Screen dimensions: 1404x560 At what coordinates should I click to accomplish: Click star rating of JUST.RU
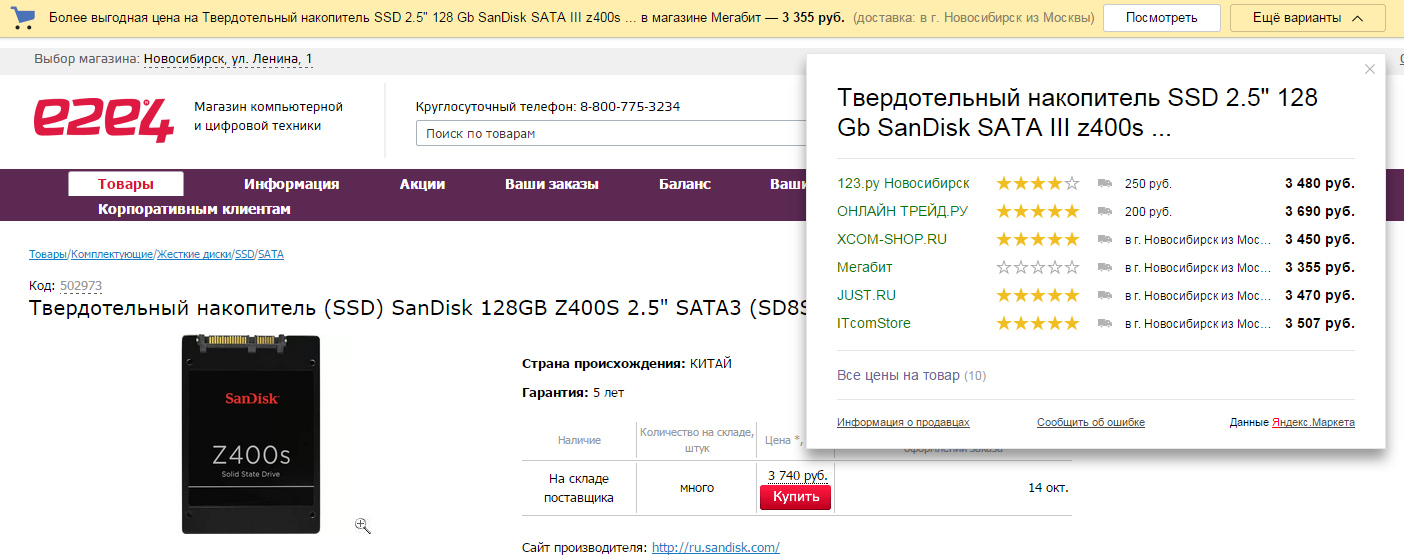click(x=1038, y=296)
